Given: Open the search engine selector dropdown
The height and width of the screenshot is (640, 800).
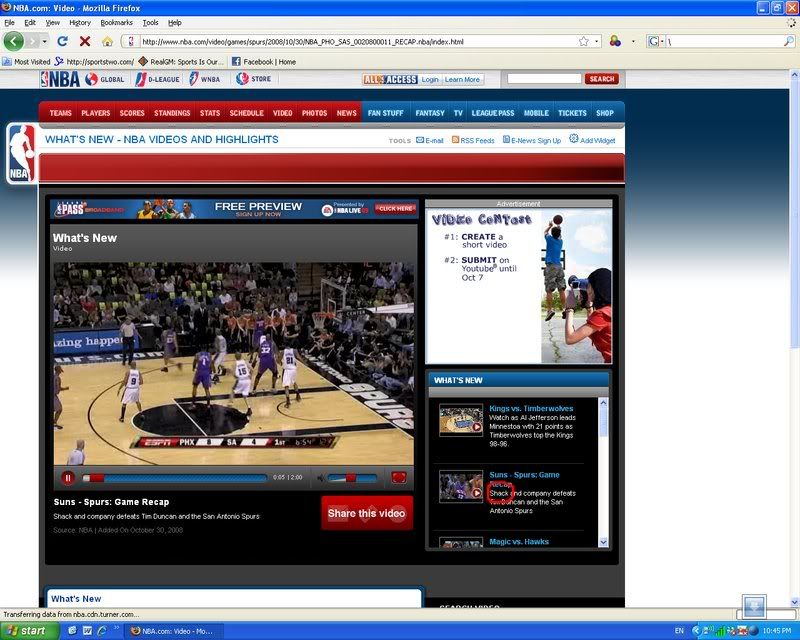Looking at the screenshot, I should click(x=656, y=41).
